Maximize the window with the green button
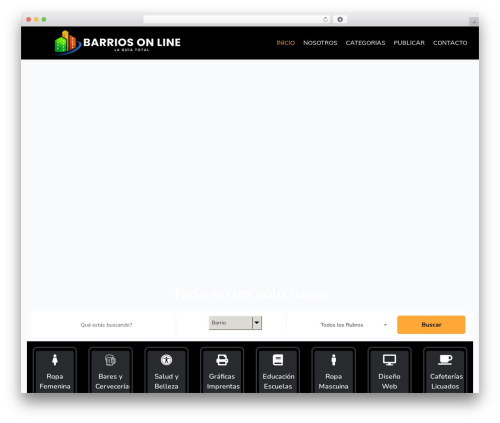The image size is (500, 423). (44, 19)
